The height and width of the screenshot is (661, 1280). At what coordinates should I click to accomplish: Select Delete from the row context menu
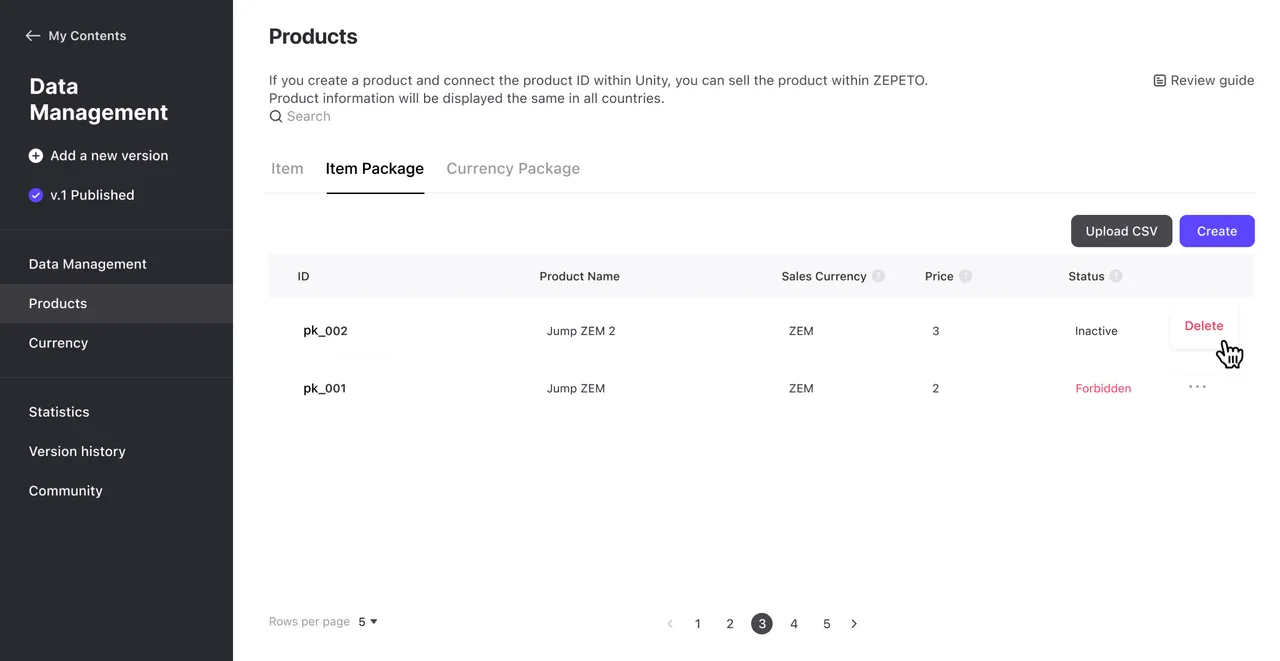coord(1203,325)
